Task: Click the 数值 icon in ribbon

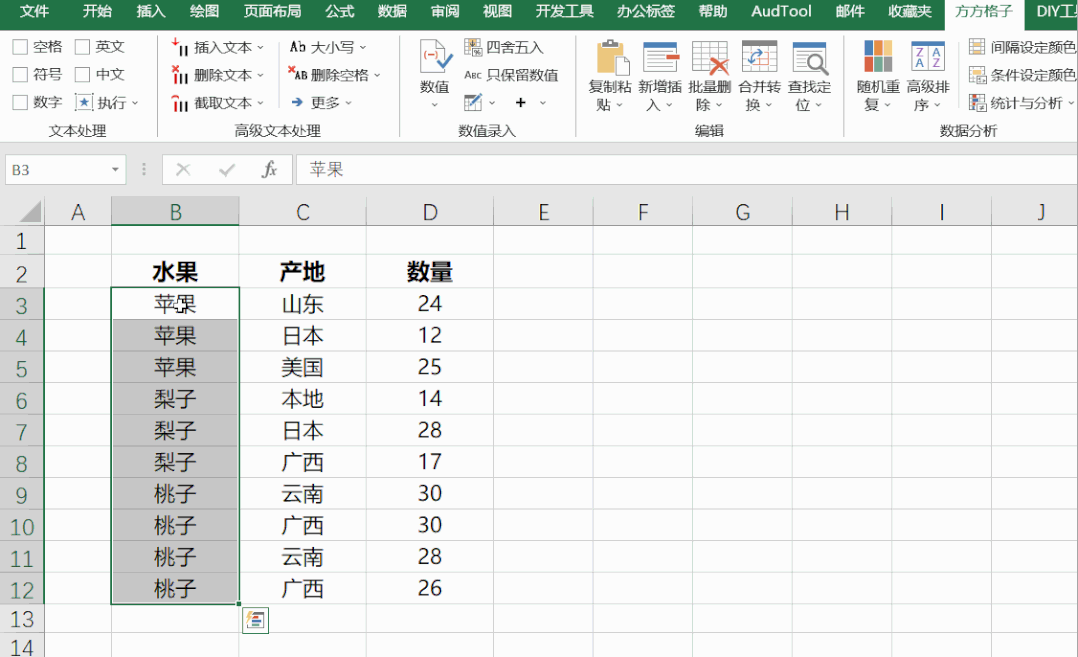Action: click(x=434, y=58)
